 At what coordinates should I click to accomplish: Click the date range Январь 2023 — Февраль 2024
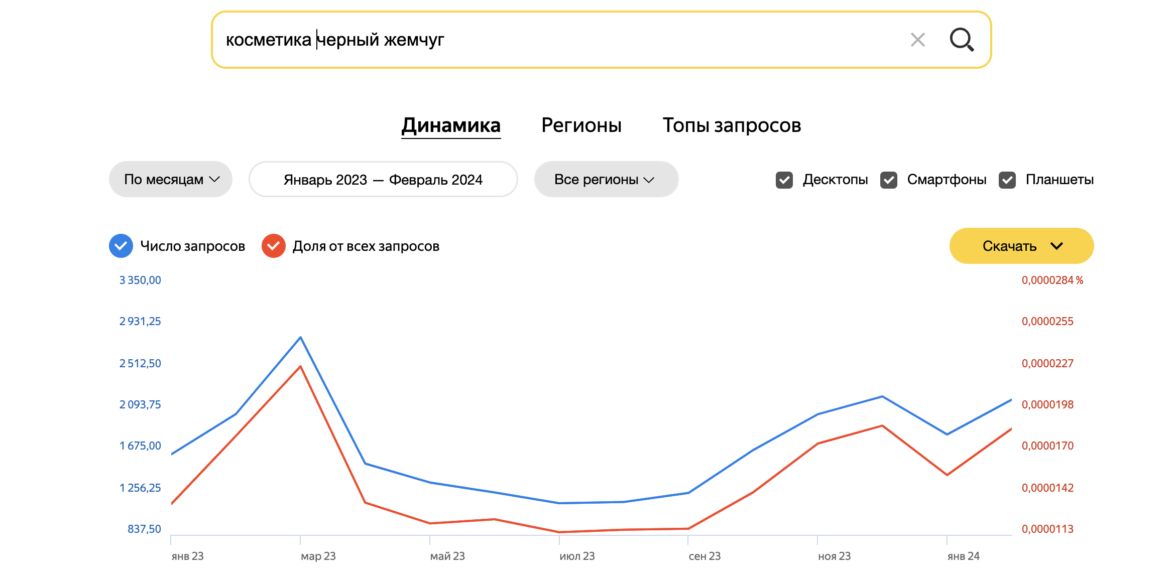[383, 180]
